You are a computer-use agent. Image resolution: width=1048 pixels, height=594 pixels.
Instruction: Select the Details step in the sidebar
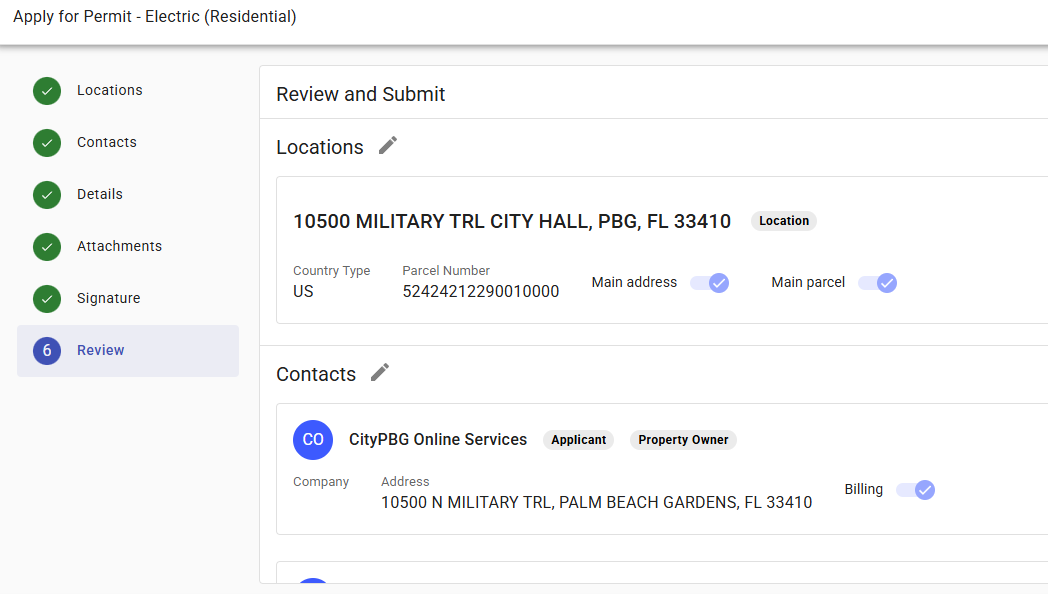pos(100,194)
